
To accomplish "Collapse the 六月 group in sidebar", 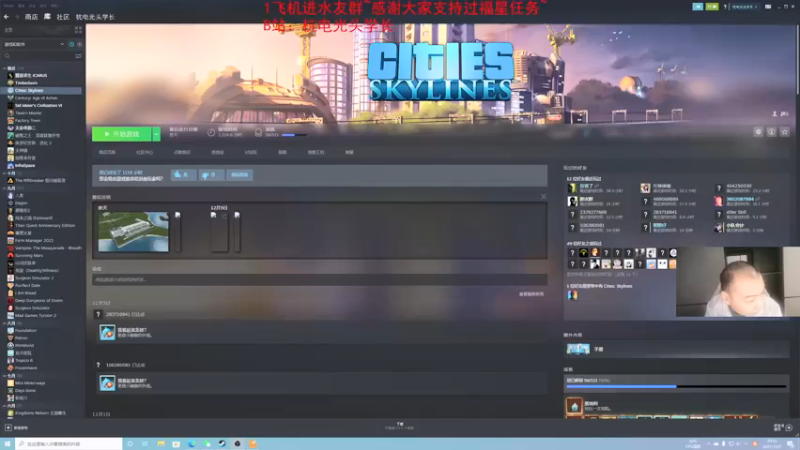I will 5,406.
